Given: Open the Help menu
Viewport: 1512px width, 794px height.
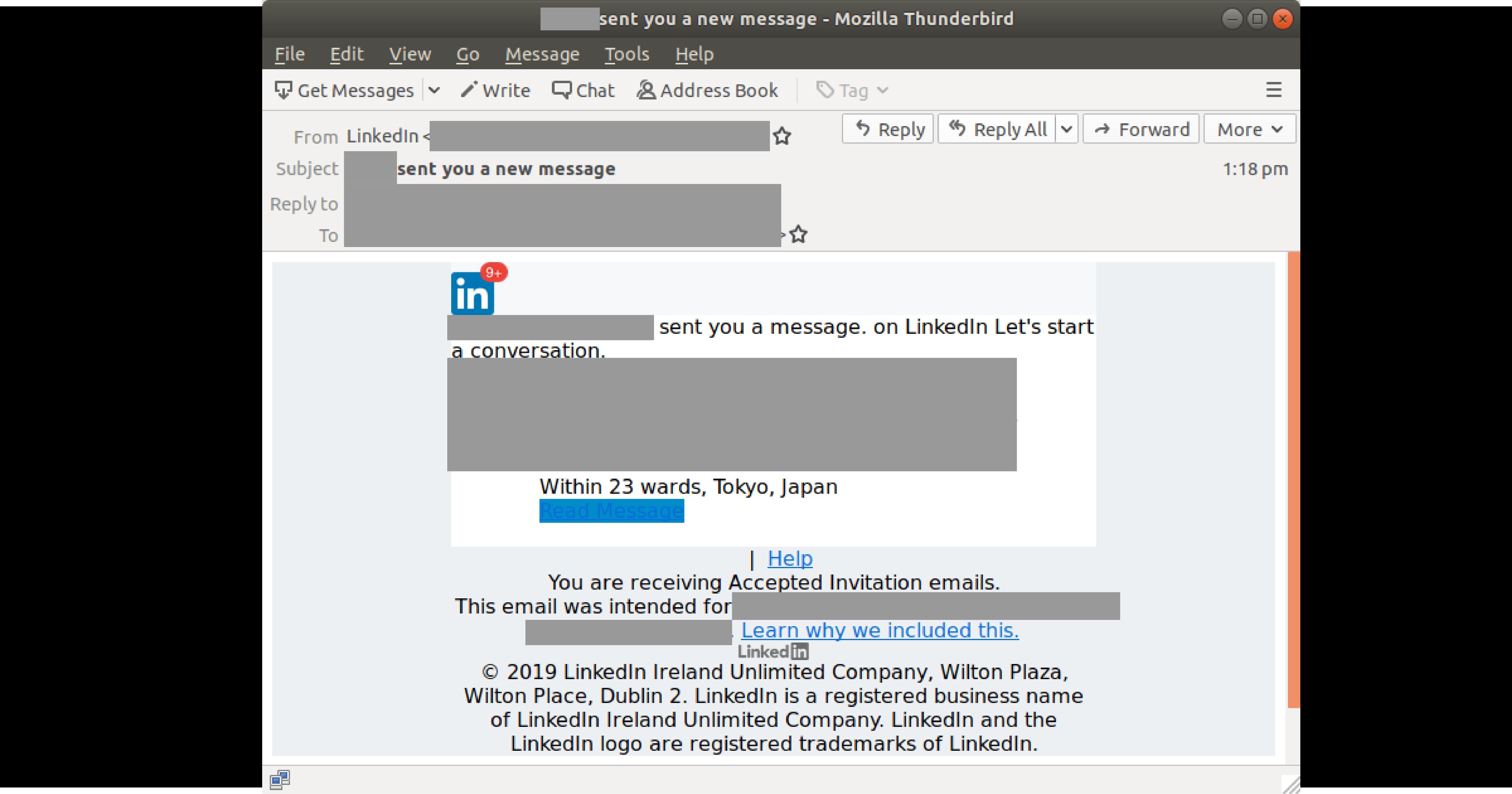Looking at the screenshot, I should tap(694, 54).
